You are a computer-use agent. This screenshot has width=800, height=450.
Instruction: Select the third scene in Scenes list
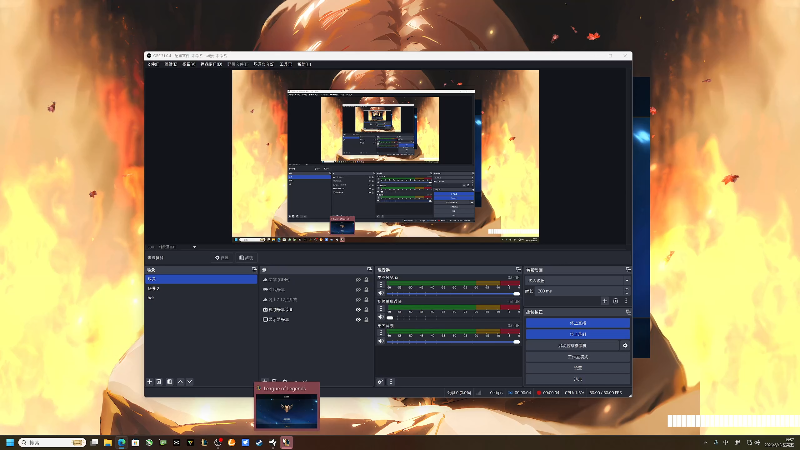[x=201, y=297]
